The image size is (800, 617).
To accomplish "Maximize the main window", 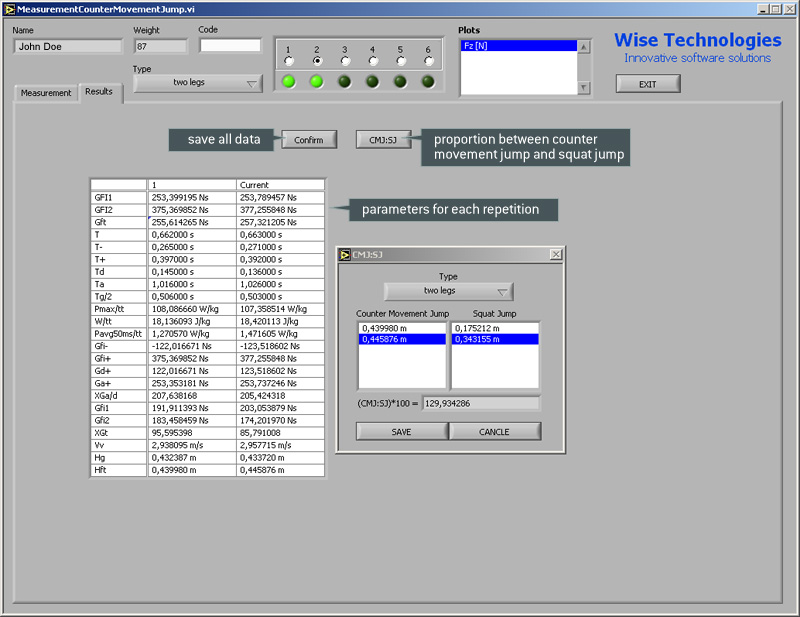I will tap(776, 9).
